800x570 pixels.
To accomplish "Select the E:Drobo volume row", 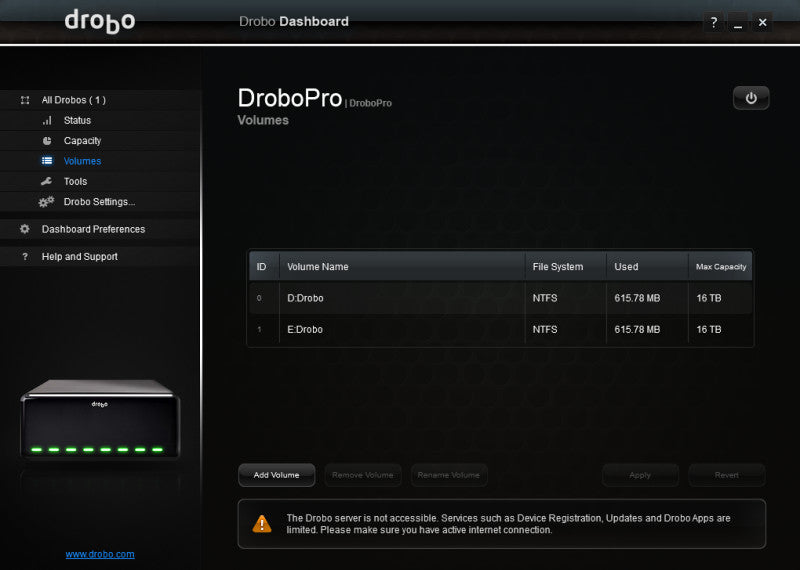I will (x=500, y=330).
